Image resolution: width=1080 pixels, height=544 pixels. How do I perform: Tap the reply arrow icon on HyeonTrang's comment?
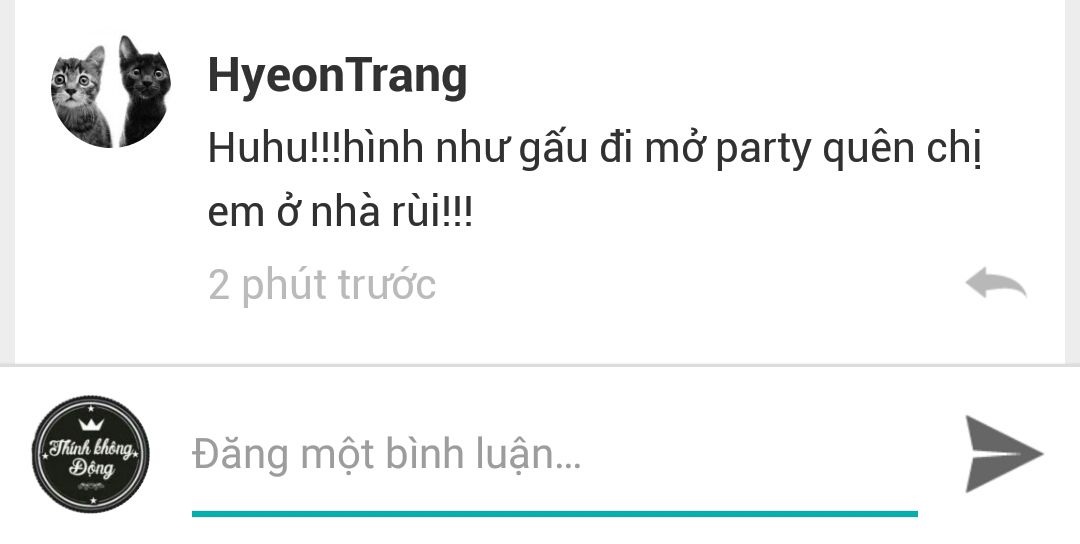(996, 283)
